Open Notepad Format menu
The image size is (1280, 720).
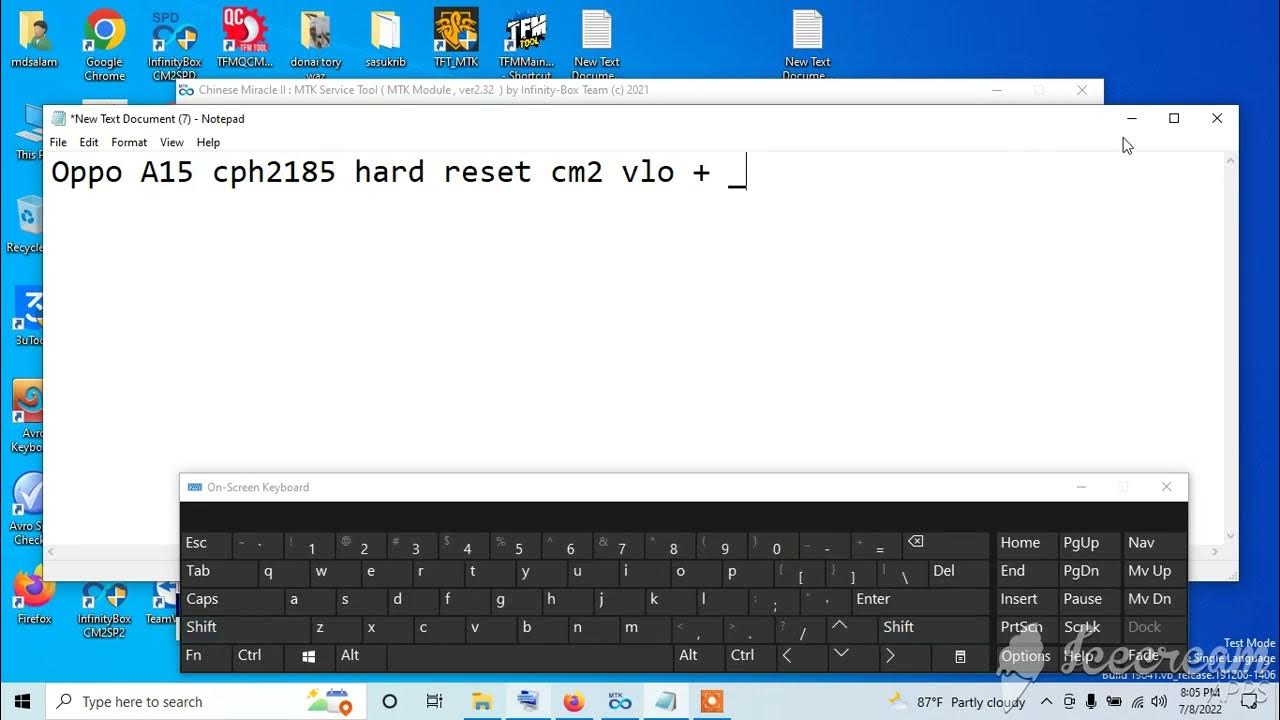(x=129, y=142)
